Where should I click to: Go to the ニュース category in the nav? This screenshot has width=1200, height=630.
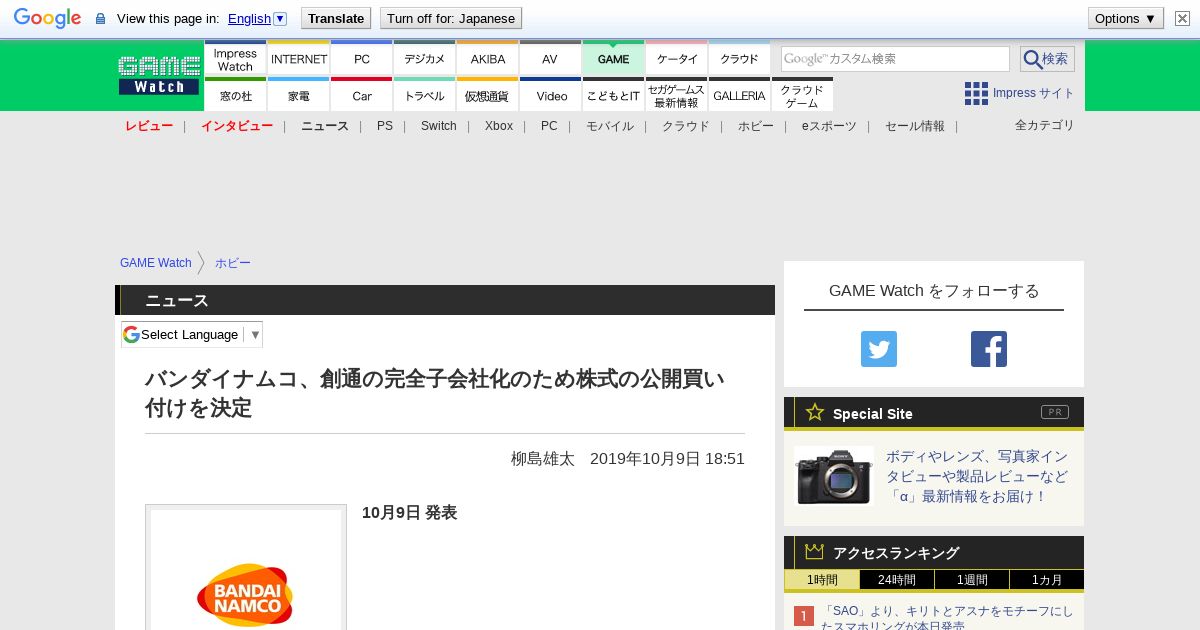pos(325,126)
